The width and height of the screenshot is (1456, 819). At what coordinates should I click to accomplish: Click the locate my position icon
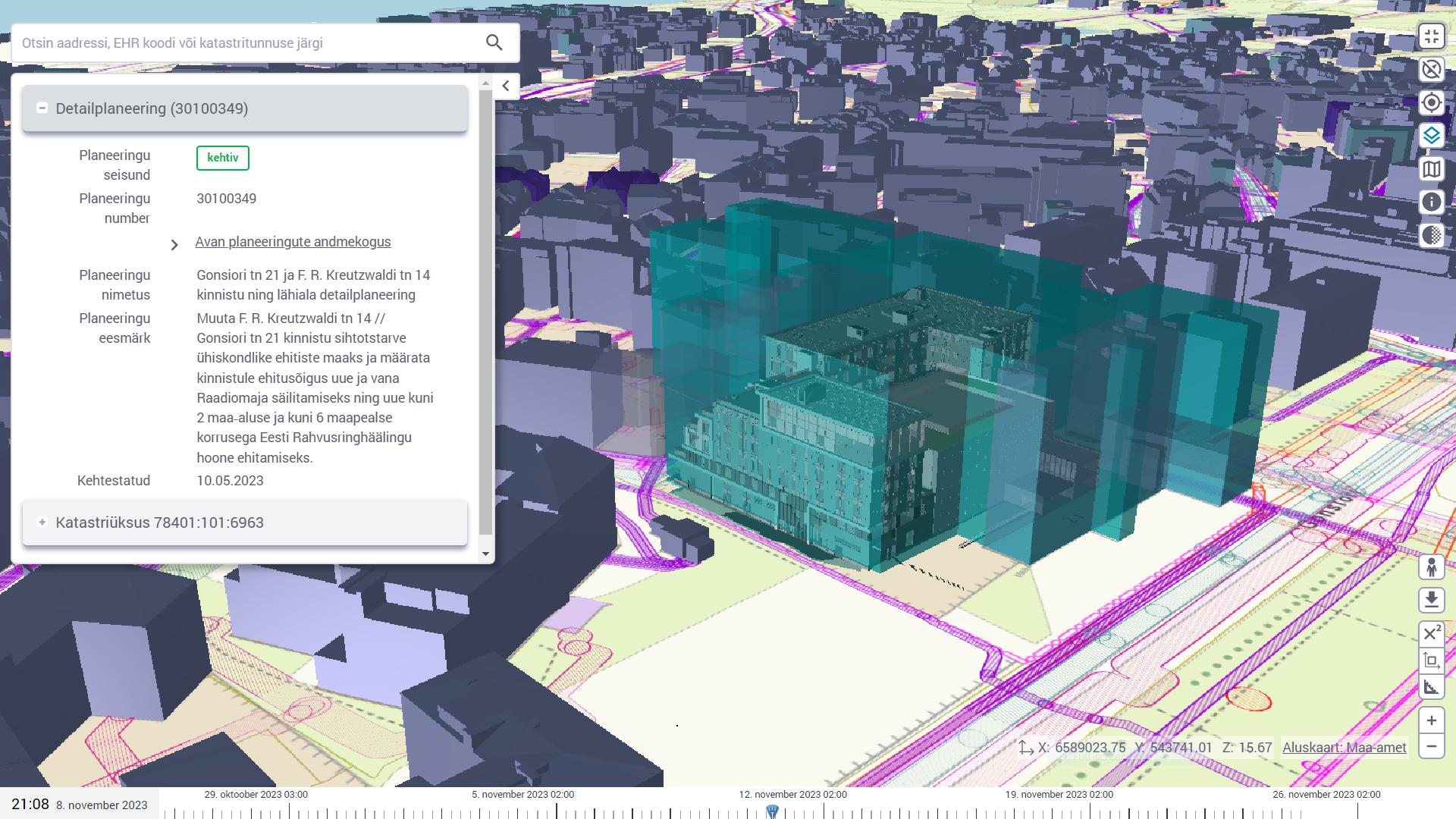(1431, 102)
